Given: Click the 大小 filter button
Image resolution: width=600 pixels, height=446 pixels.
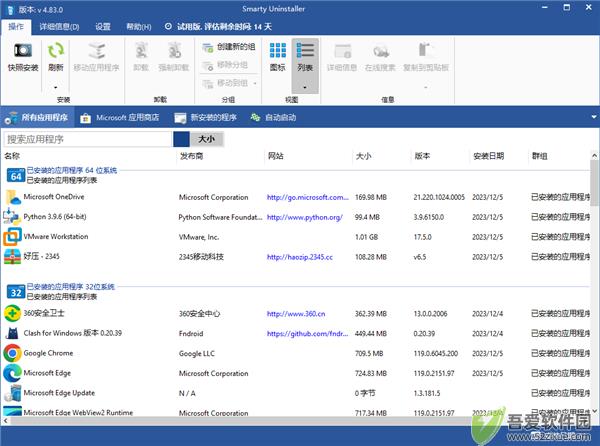Looking at the screenshot, I should click(207, 139).
